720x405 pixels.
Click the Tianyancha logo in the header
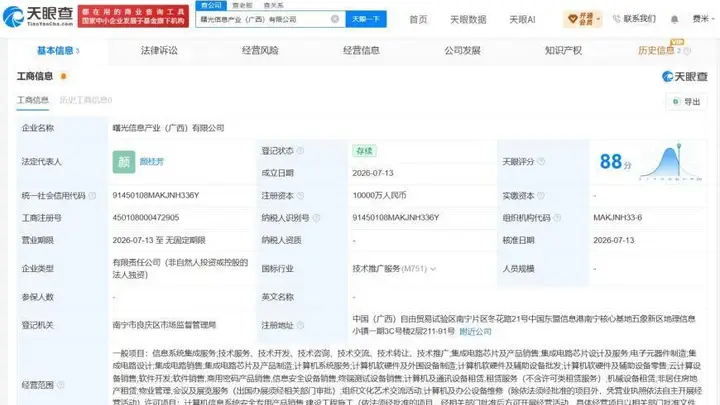tap(38, 16)
